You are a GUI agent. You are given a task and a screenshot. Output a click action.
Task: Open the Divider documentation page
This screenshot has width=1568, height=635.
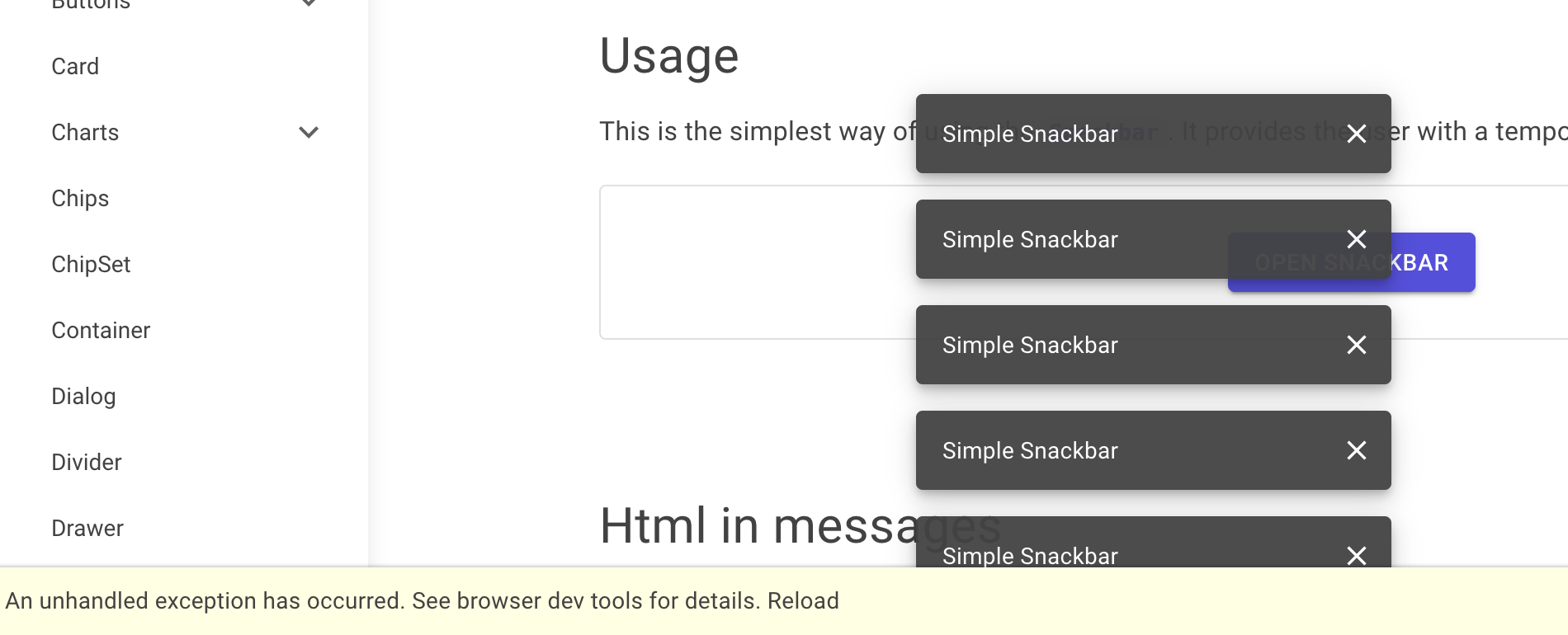pos(87,462)
